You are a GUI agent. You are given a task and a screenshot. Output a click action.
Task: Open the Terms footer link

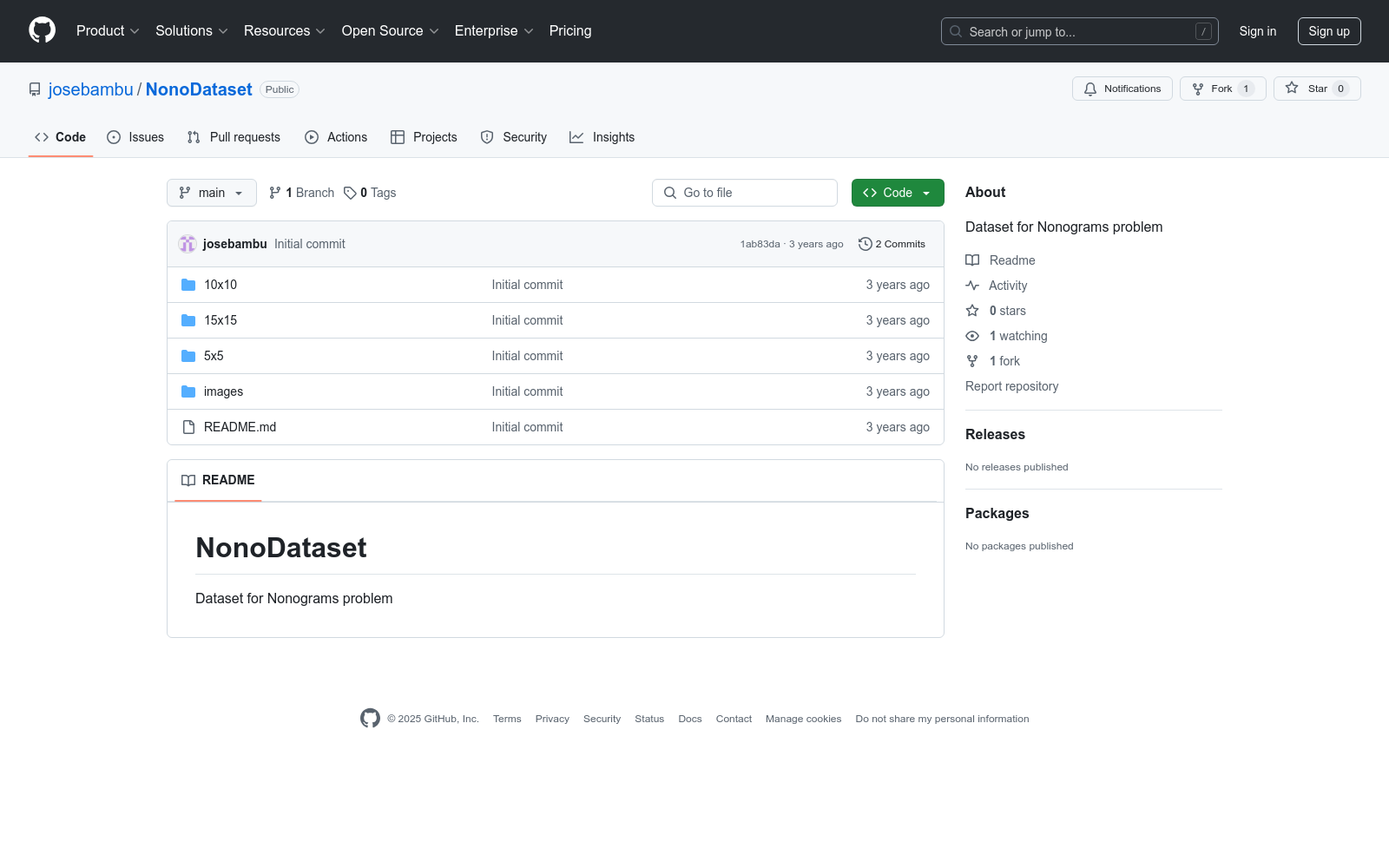tap(507, 719)
